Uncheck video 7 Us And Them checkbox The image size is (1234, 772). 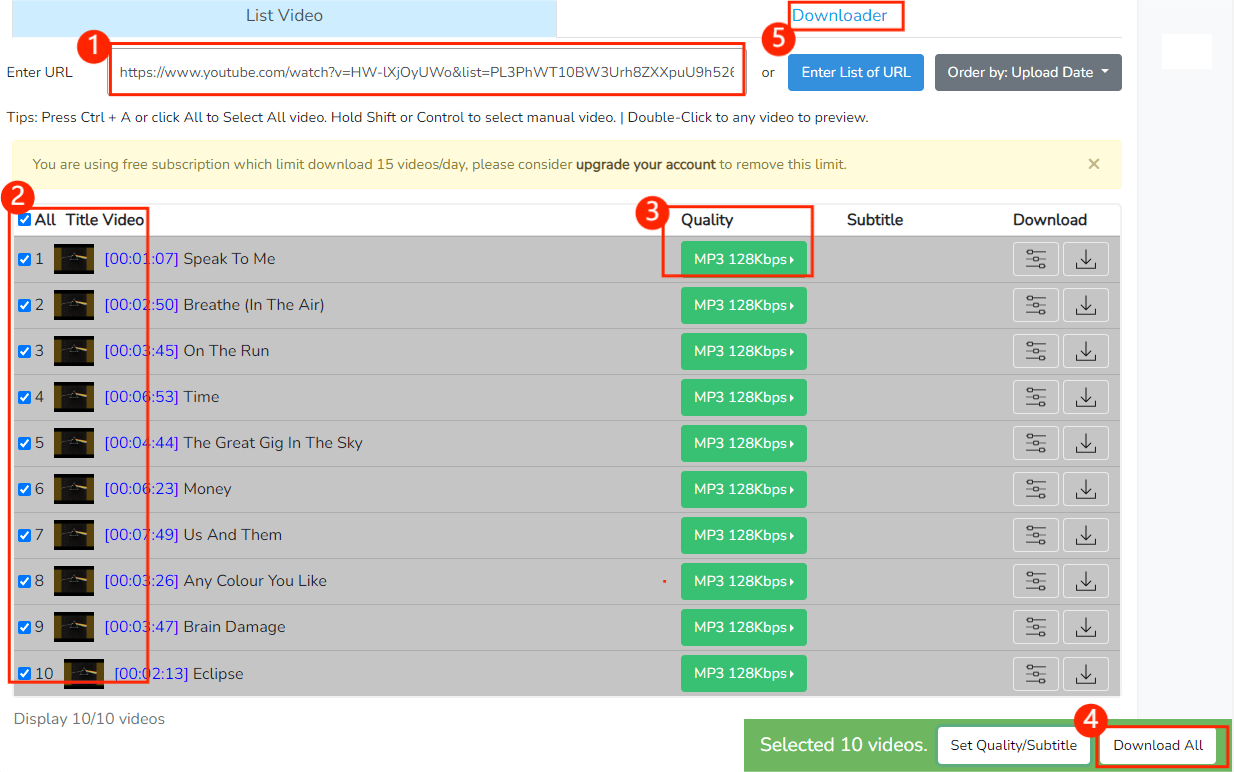[x=25, y=535]
